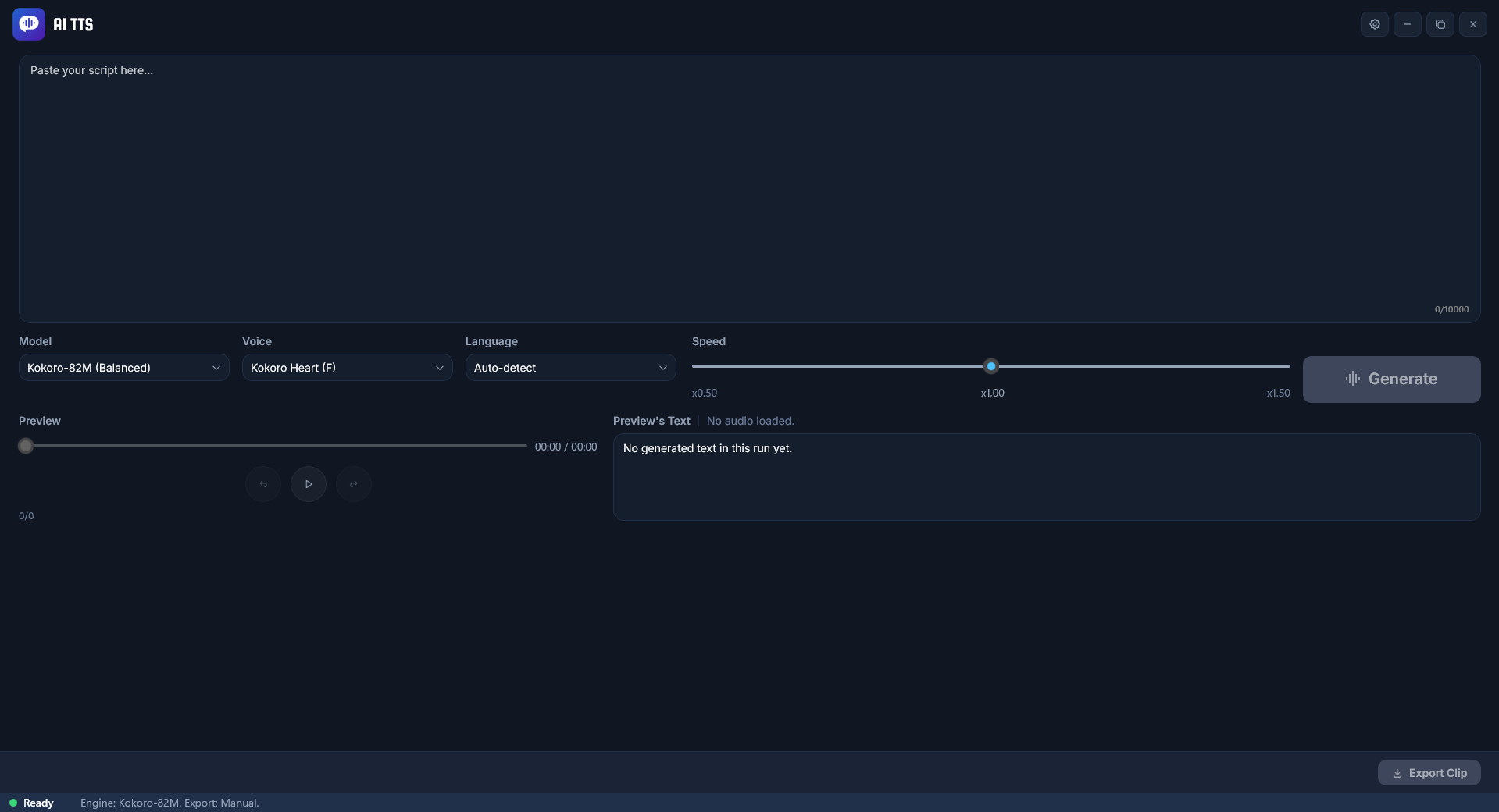Click the x1.50 speed label

tap(1279, 393)
